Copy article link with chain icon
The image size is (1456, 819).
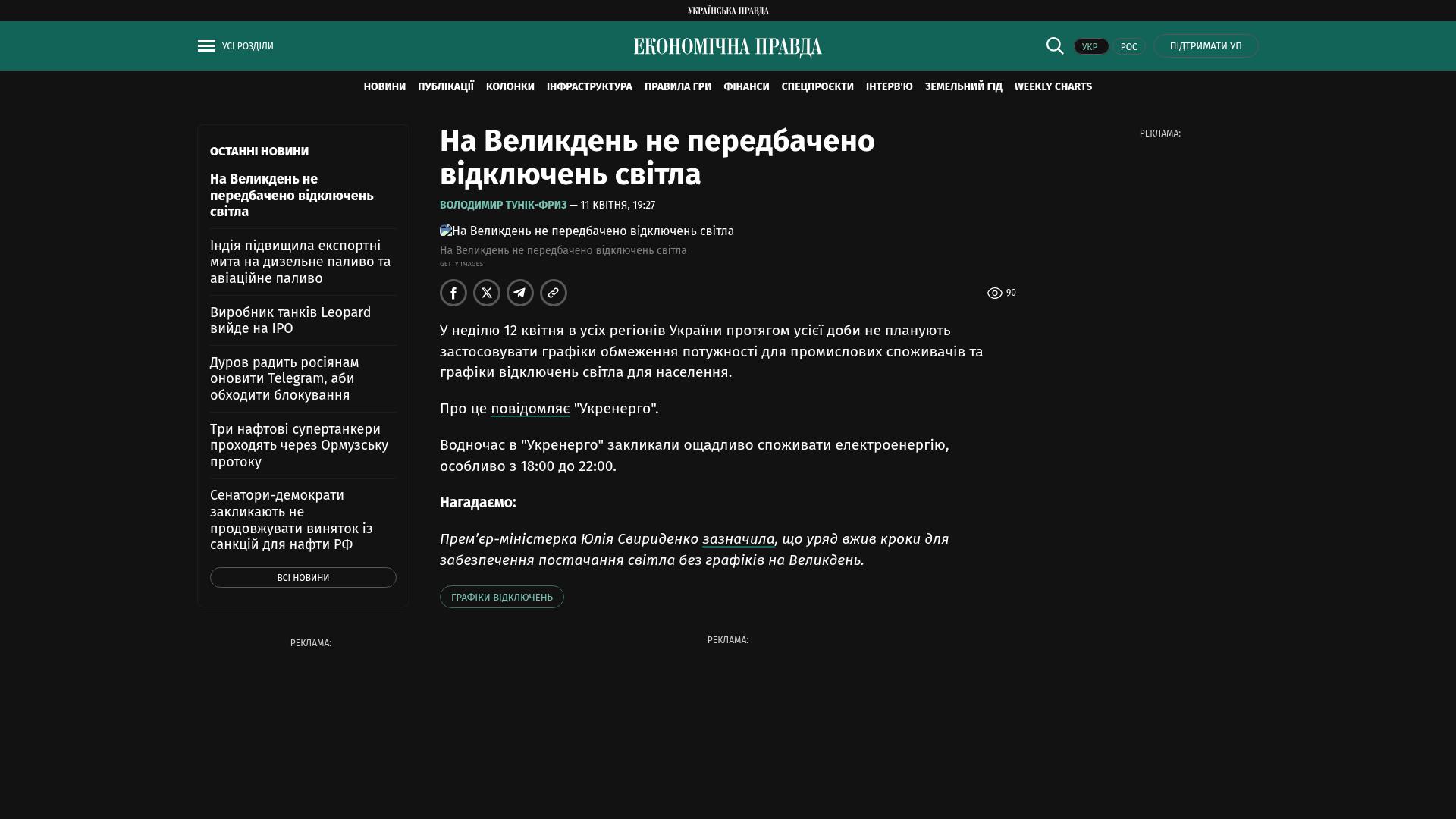pos(554,293)
